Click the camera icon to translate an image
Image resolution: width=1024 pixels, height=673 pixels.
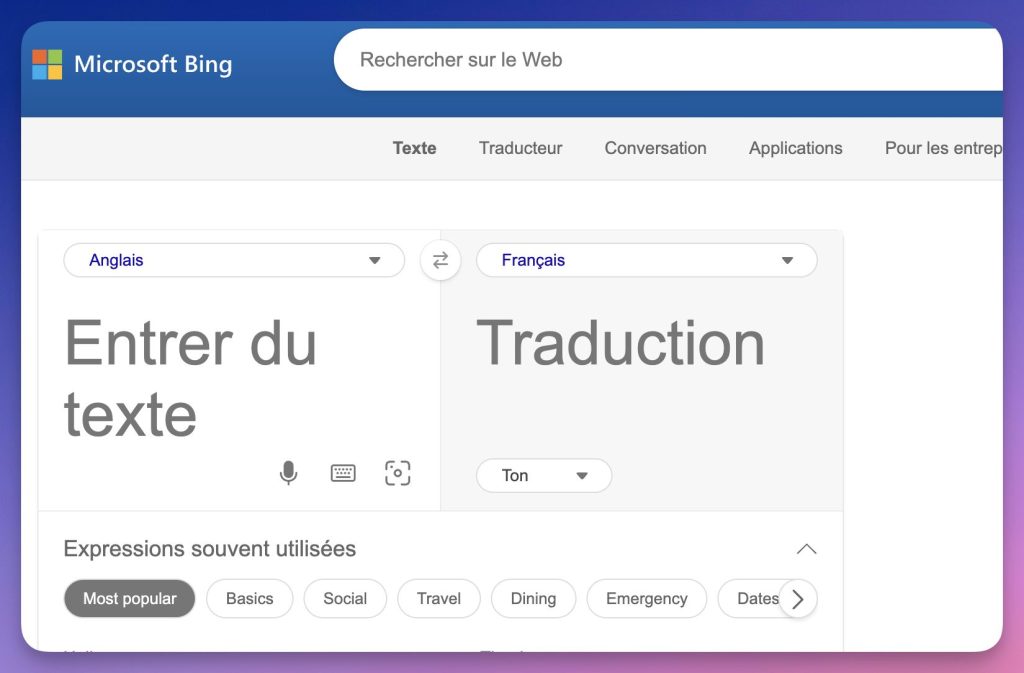click(398, 472)
